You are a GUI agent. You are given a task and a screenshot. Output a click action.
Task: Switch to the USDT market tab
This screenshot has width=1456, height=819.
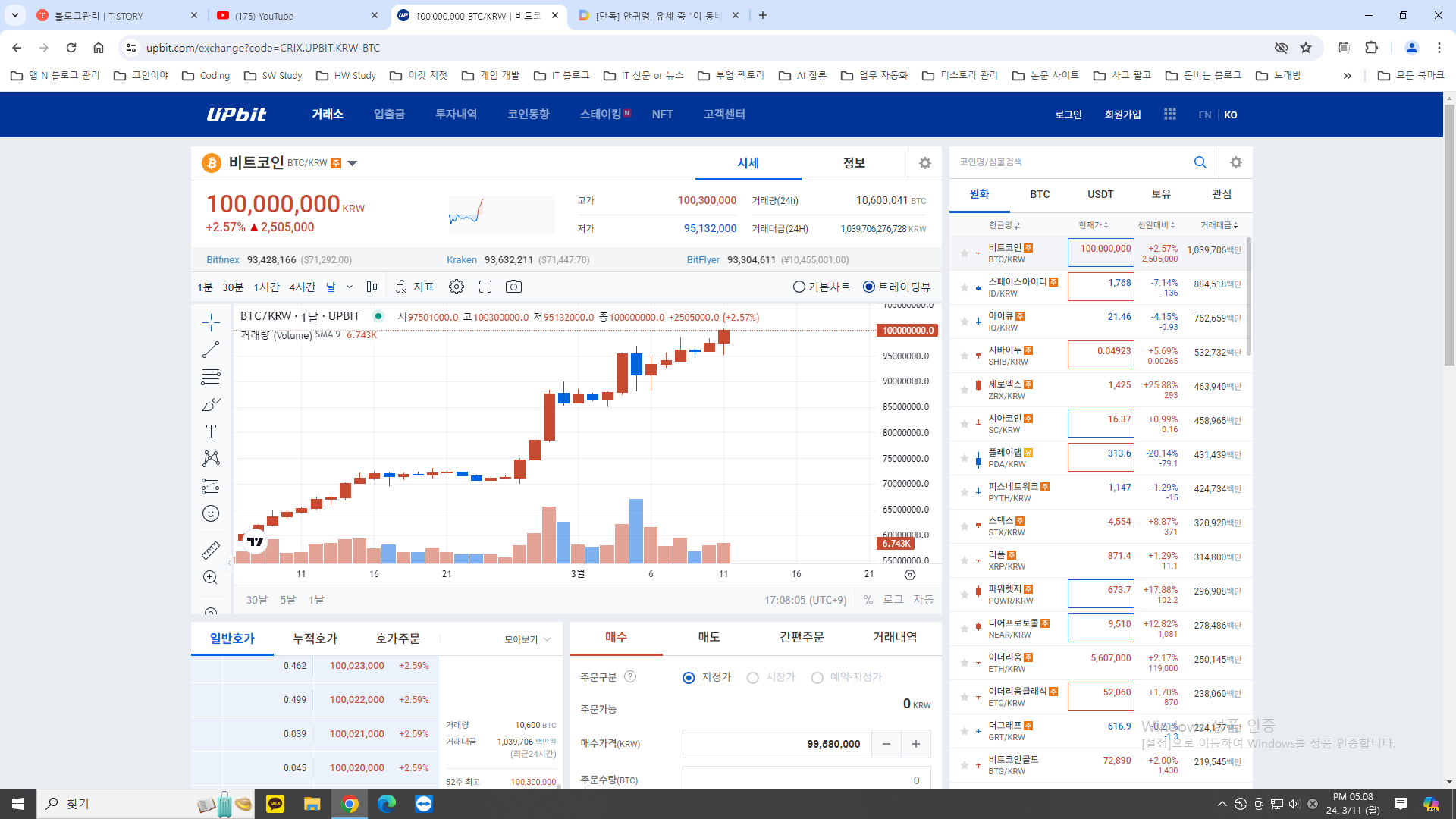(1100, 194)
